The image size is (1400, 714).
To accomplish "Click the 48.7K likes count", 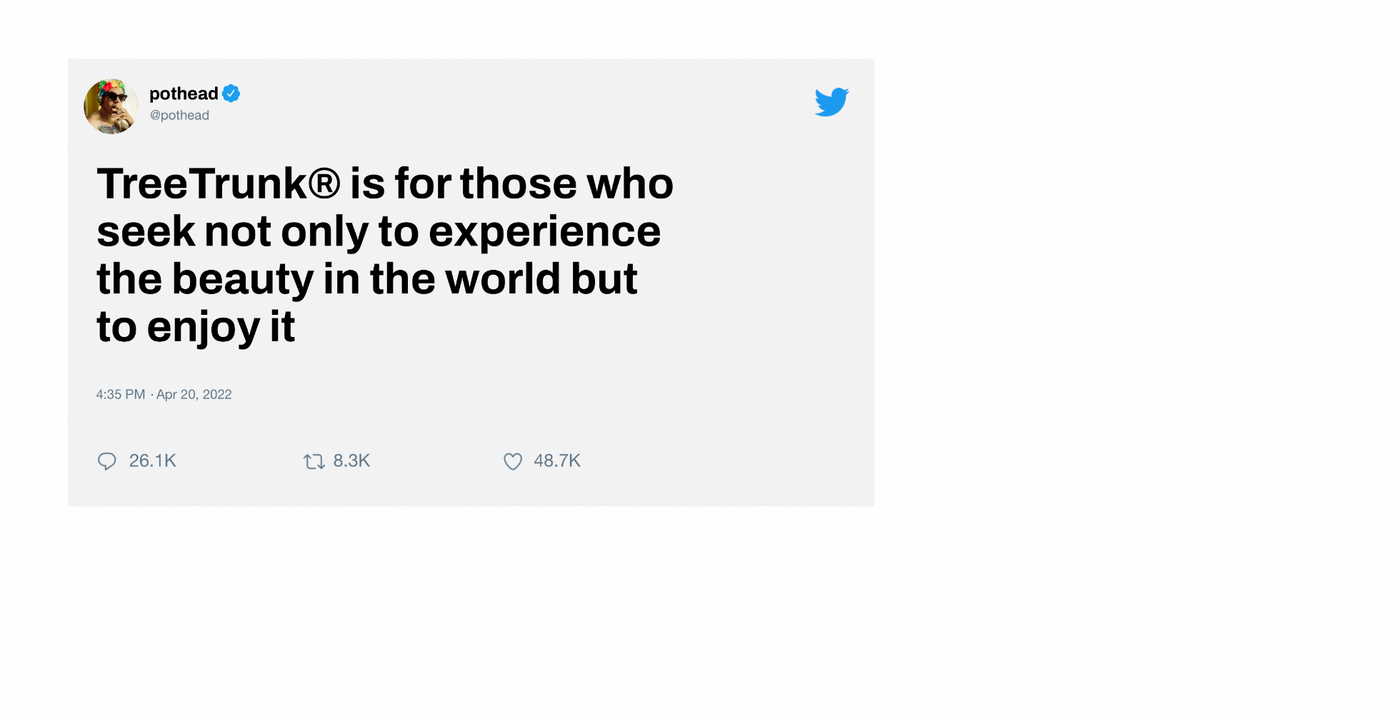I will (x=557, y=461).
